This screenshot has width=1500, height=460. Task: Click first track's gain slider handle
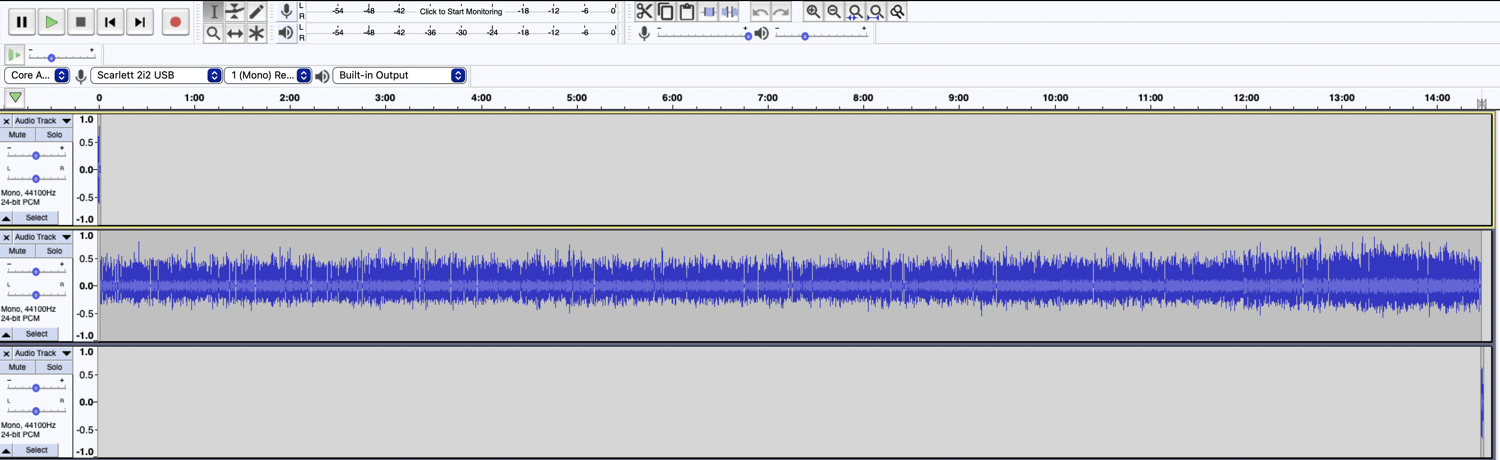(x=35, y=155)
